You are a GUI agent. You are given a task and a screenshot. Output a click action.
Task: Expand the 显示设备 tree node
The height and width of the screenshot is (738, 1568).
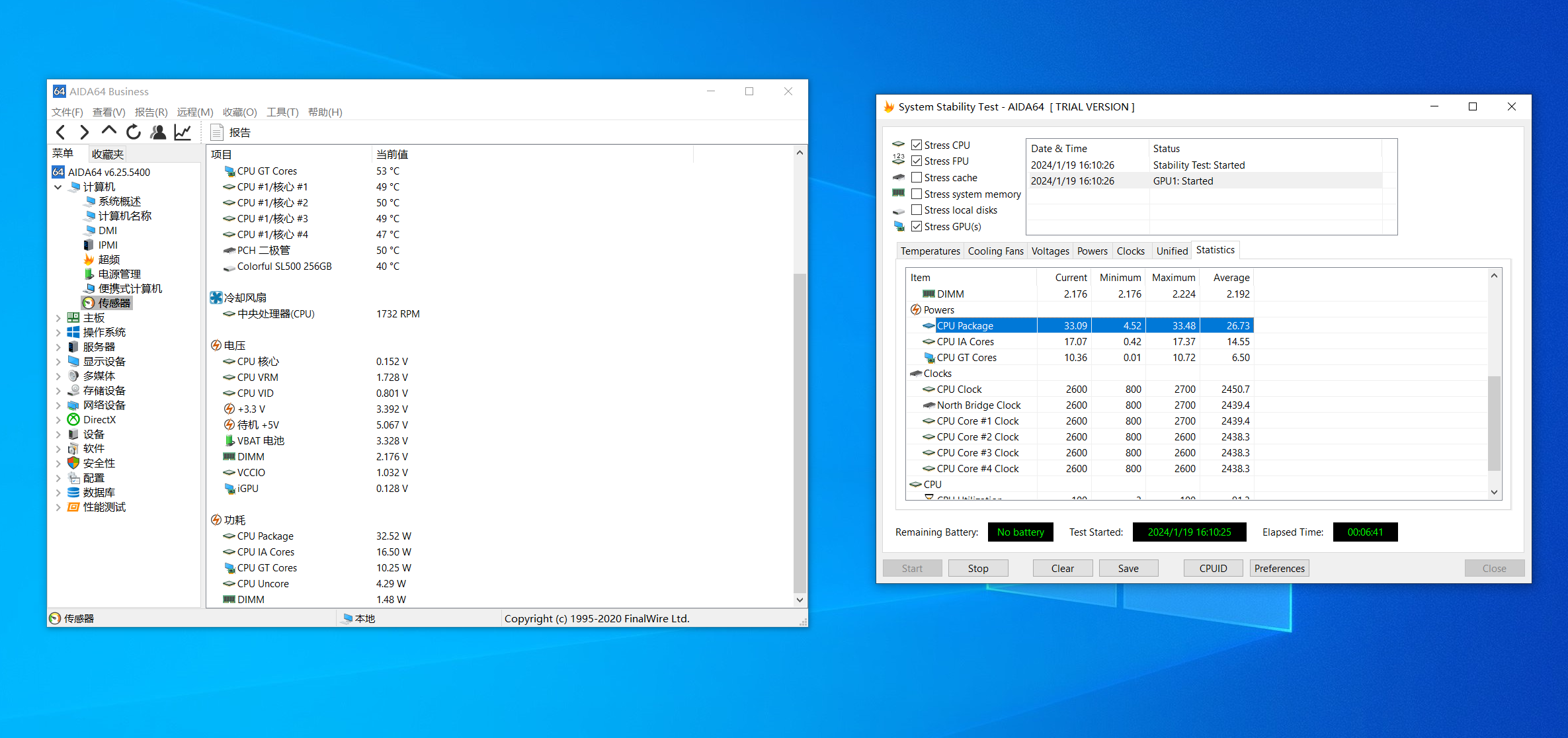pos(58,362)
